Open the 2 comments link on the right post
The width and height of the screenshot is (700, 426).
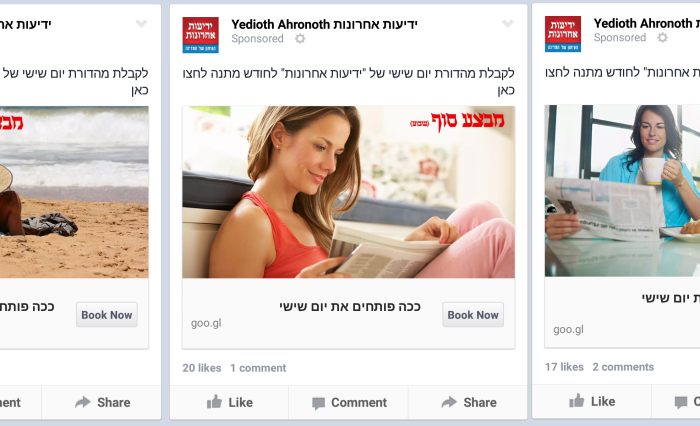point(623,367)
